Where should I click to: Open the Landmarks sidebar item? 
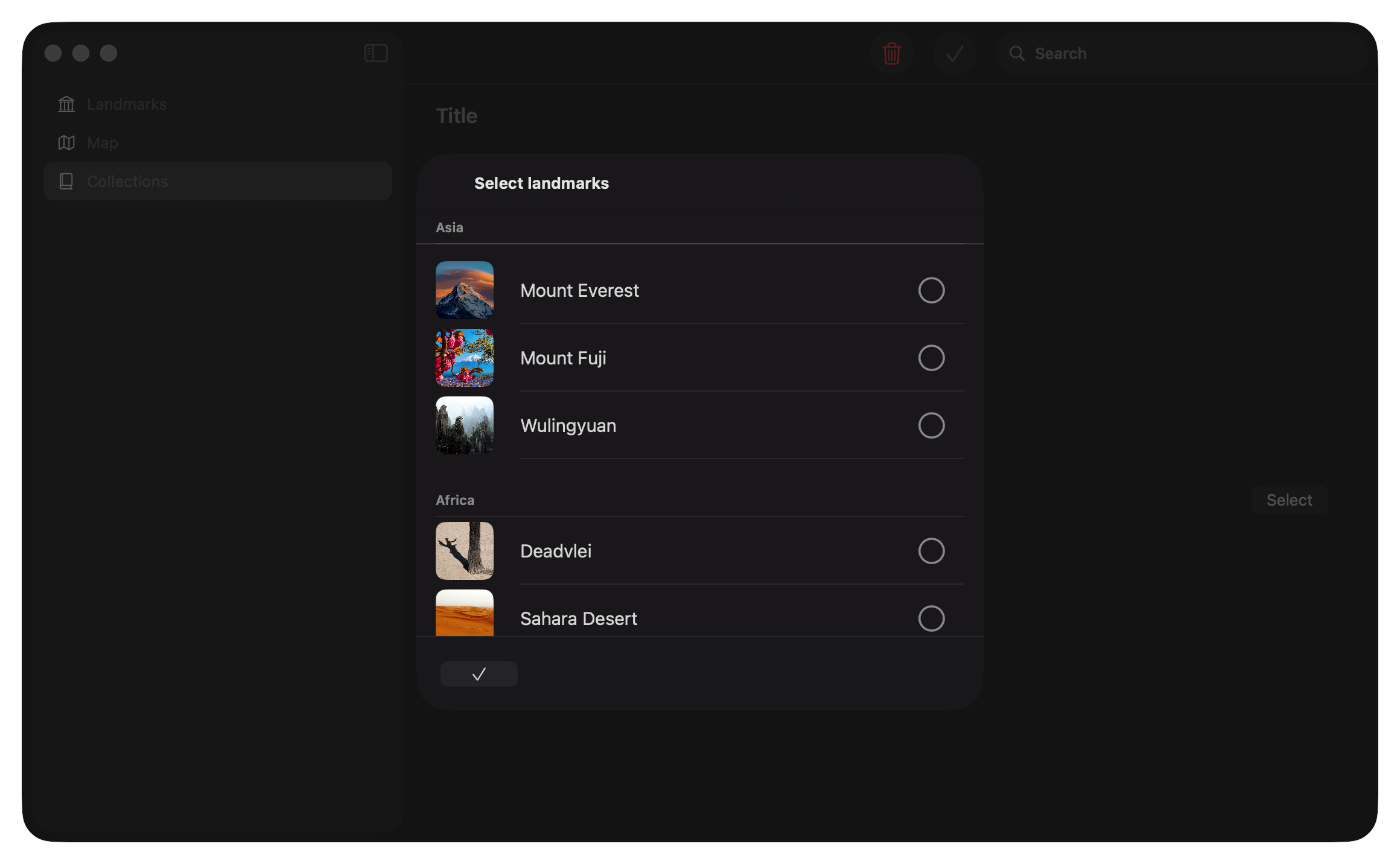(x=127, y=104)
